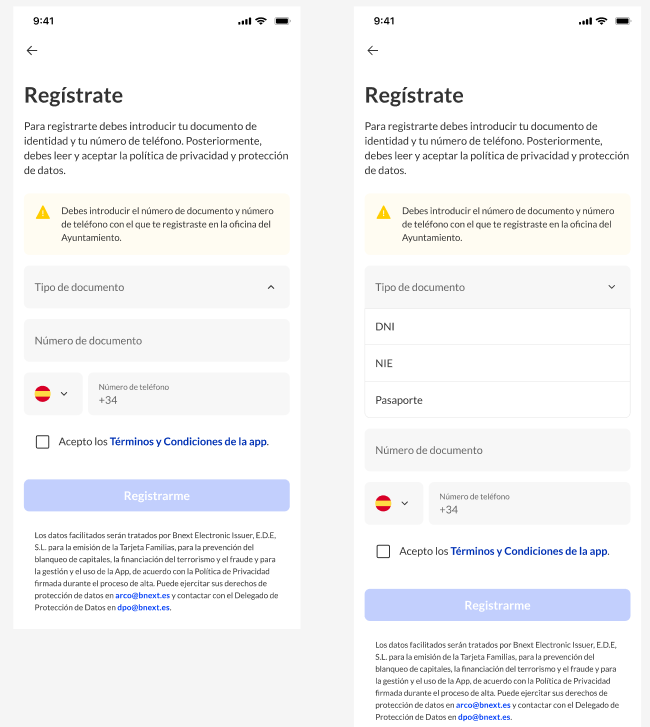Open the arco@bnext.es email link on left screen
The height and width of the screenshot is (727, 650).
click(x=143, y=595)
